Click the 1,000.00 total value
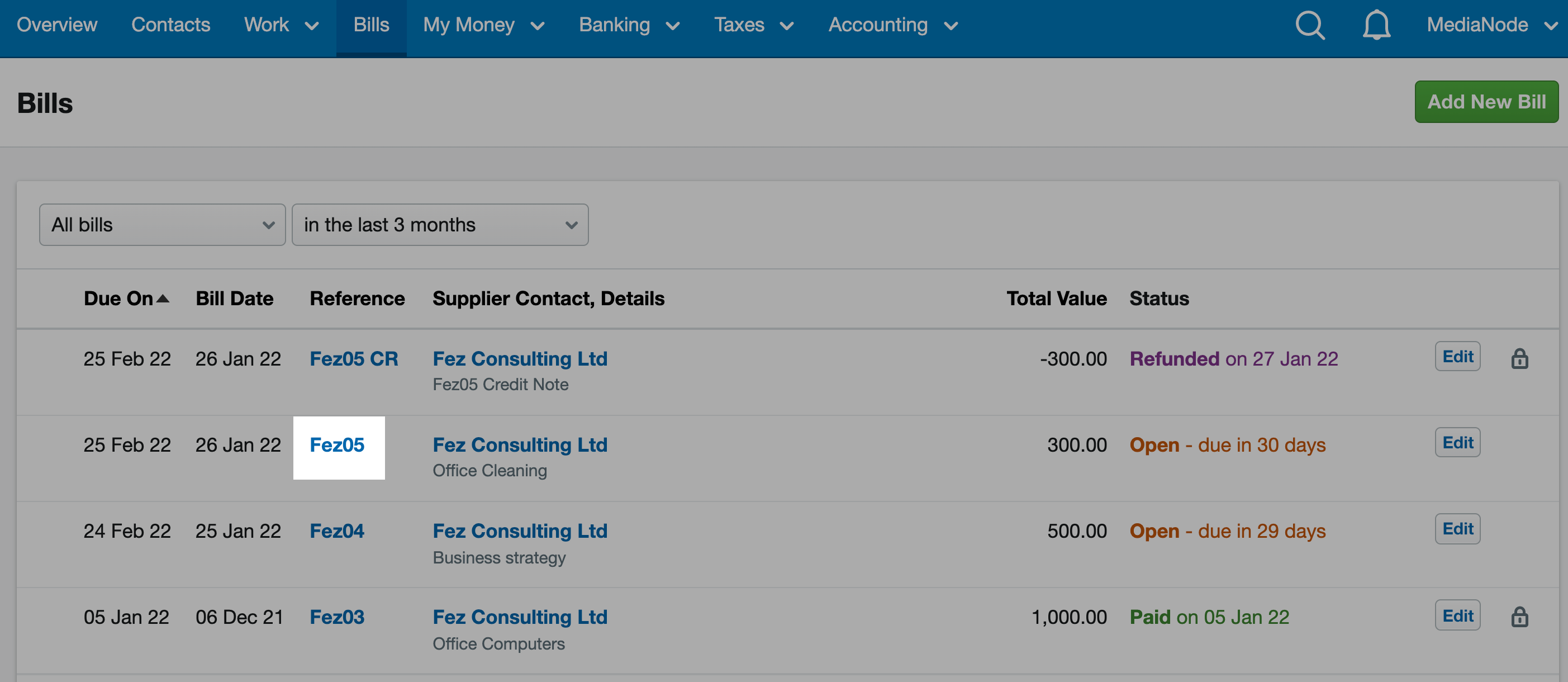 tap(1069, 617)
